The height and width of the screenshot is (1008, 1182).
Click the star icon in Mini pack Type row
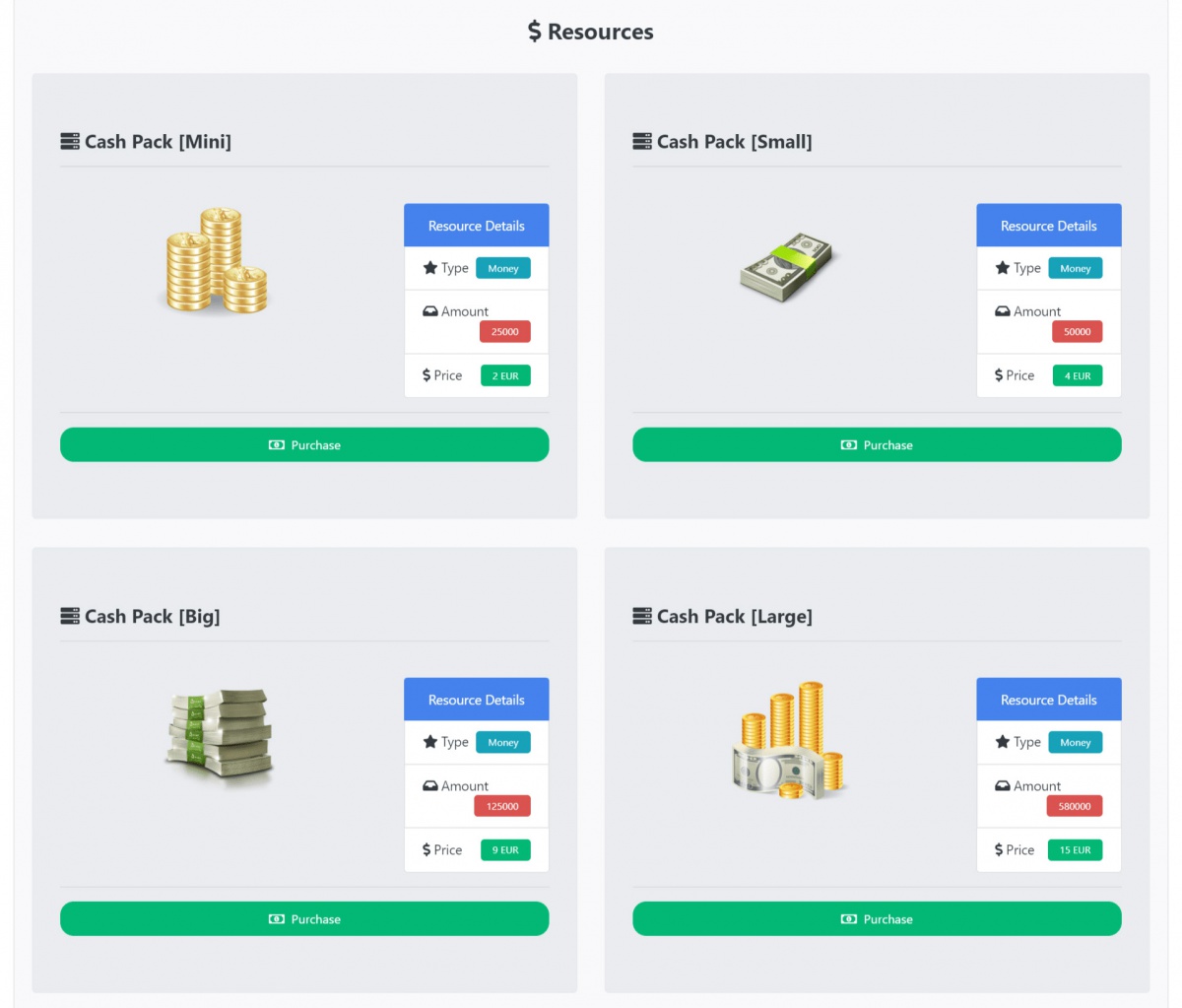pyautogui.click(x=429, y=268)
